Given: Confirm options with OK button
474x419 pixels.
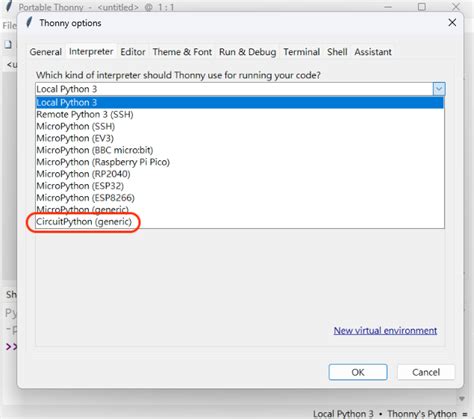Looking at the screenshot, I should click(x=358, y=372).
